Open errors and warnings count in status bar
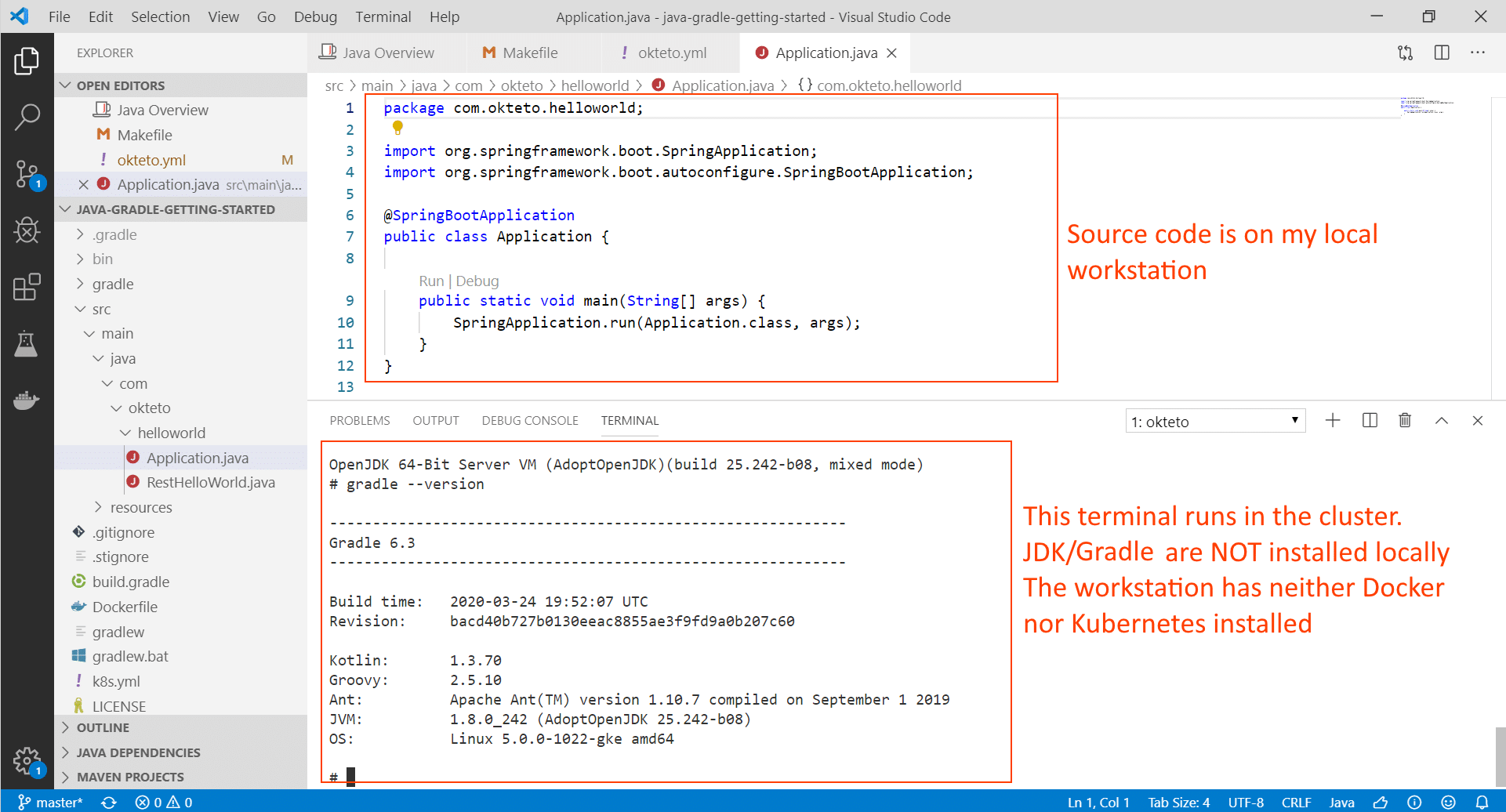Screen dimensions: 1506x812 [164, 802]
